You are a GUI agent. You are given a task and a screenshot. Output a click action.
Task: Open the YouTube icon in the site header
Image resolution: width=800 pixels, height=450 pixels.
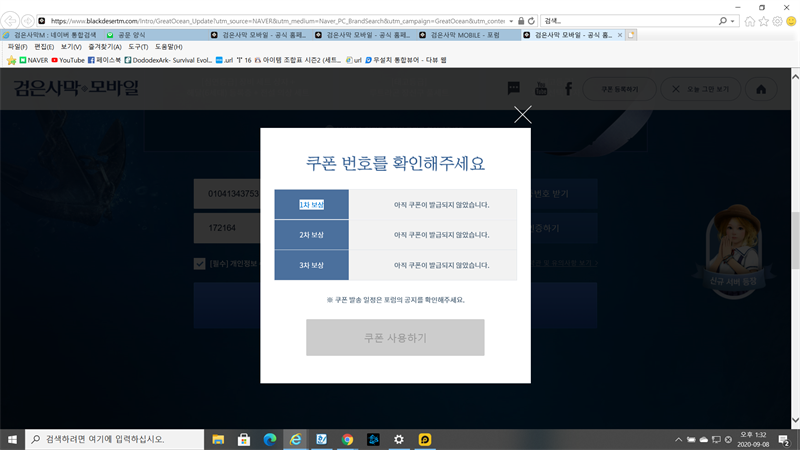(x=541, y=89)
